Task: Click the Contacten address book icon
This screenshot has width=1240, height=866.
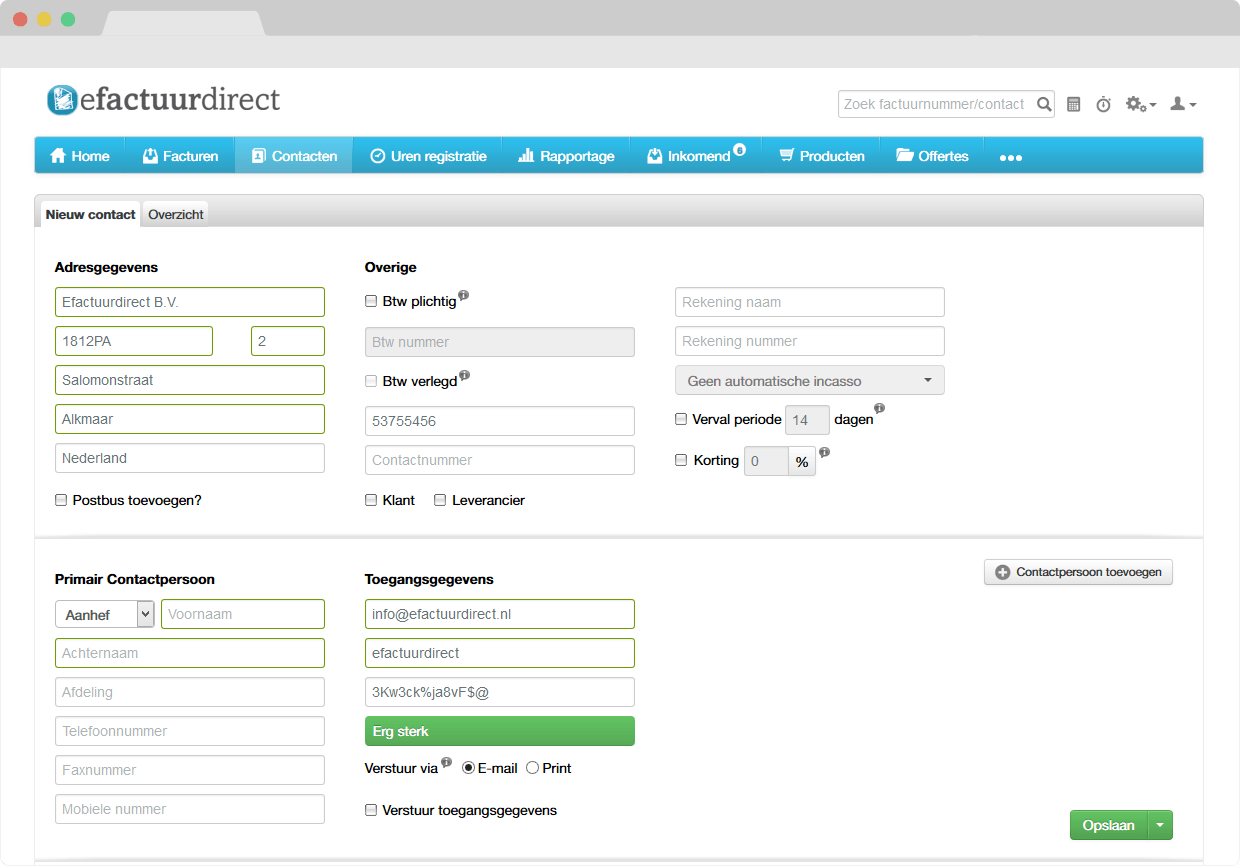Action: click(x=258, y=156)
